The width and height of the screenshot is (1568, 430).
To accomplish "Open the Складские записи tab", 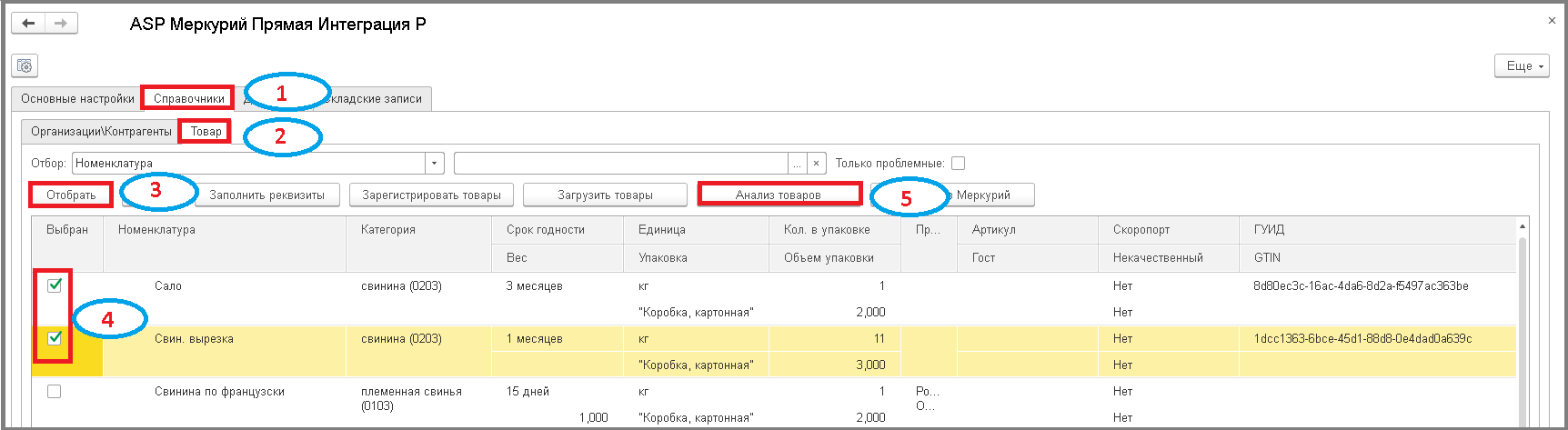I will pos(374,98).
